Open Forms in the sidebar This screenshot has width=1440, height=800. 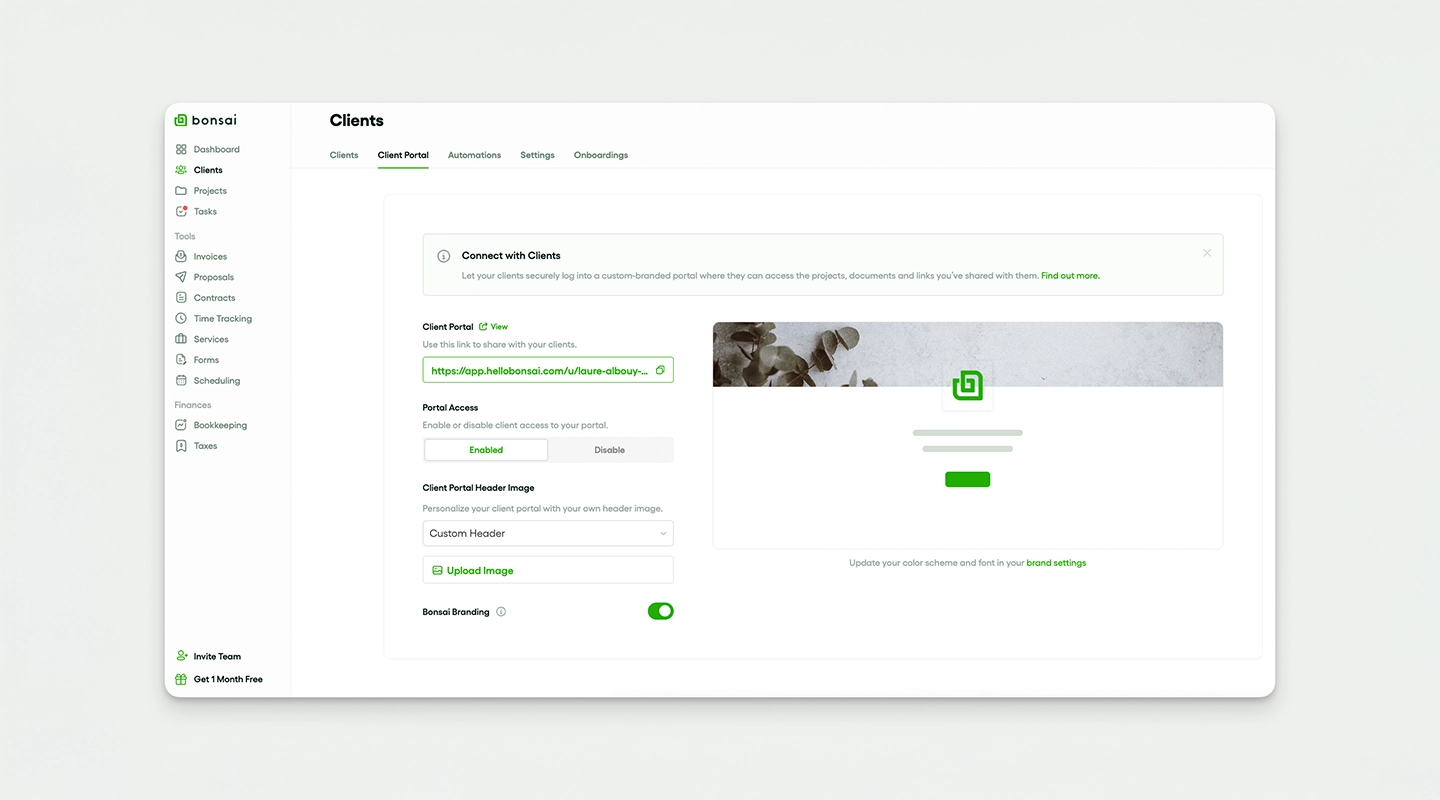click(206, 360)
